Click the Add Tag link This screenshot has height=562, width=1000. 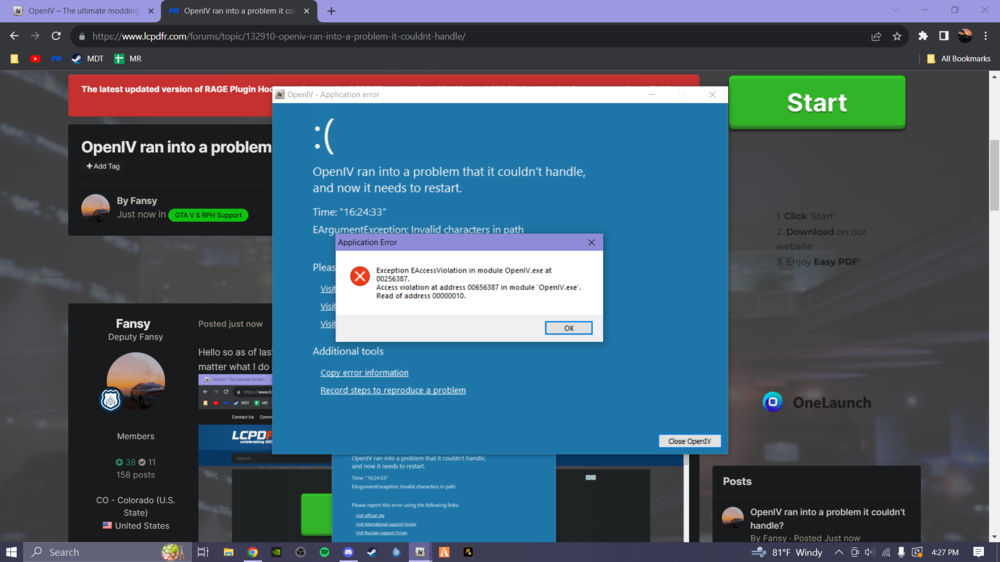103,166
